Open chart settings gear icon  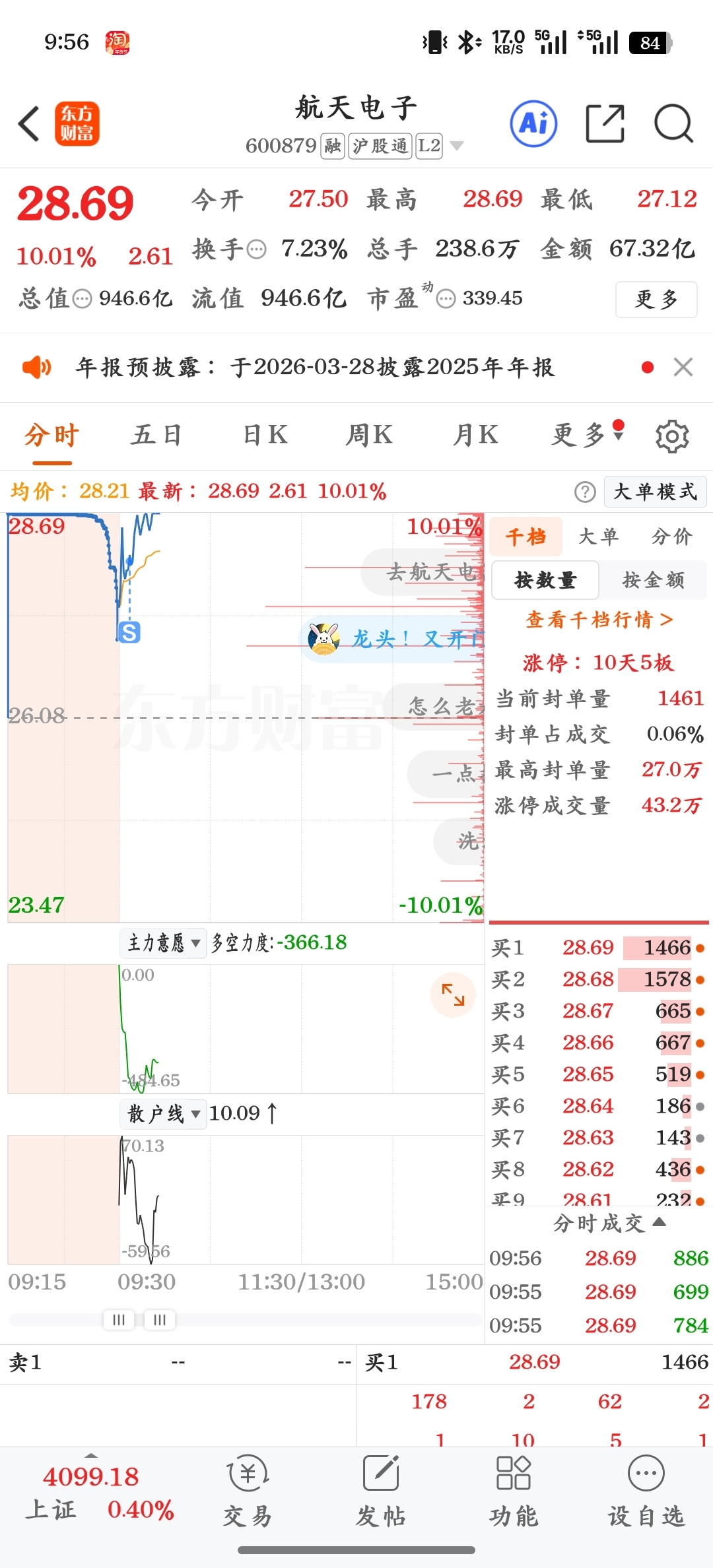click(x=672, y=436)
